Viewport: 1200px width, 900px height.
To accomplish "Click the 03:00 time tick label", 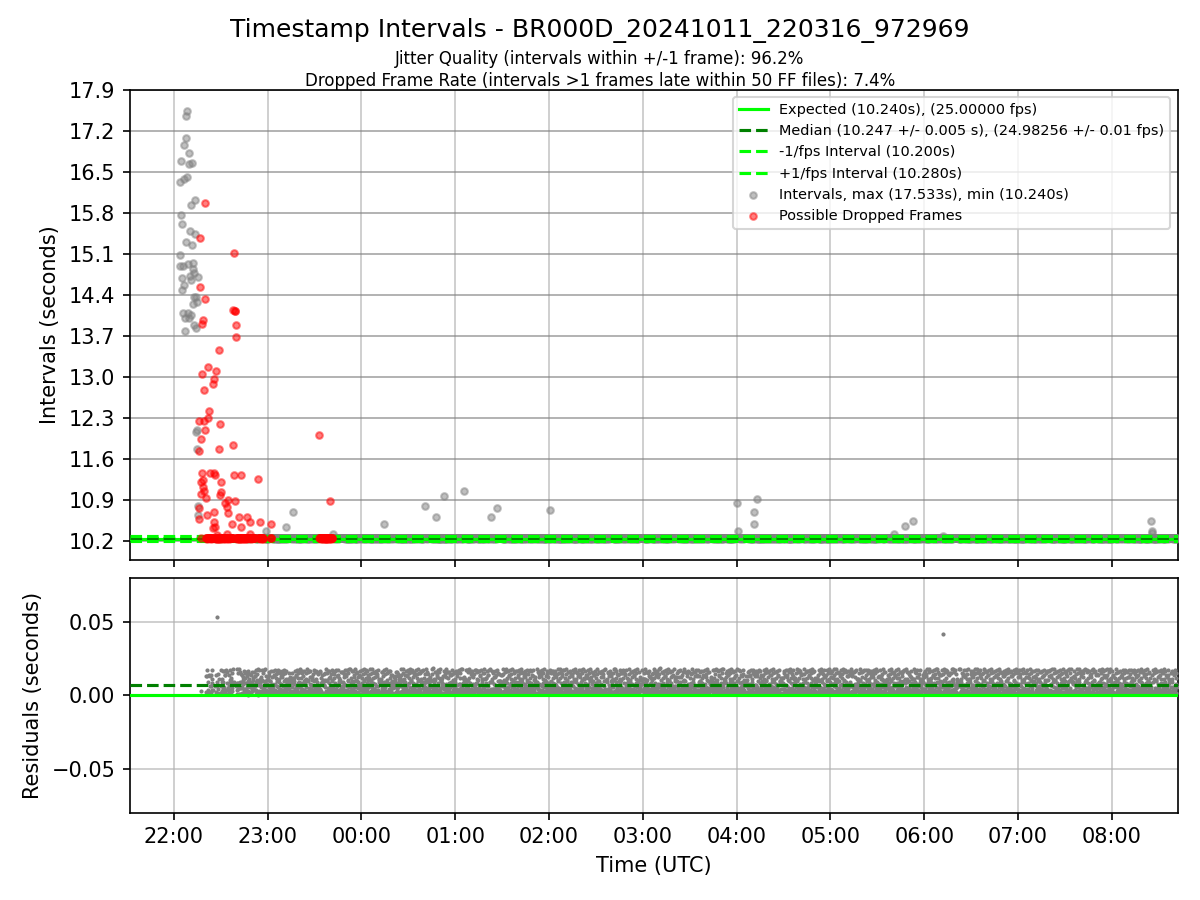I will (x=643, y=835).
